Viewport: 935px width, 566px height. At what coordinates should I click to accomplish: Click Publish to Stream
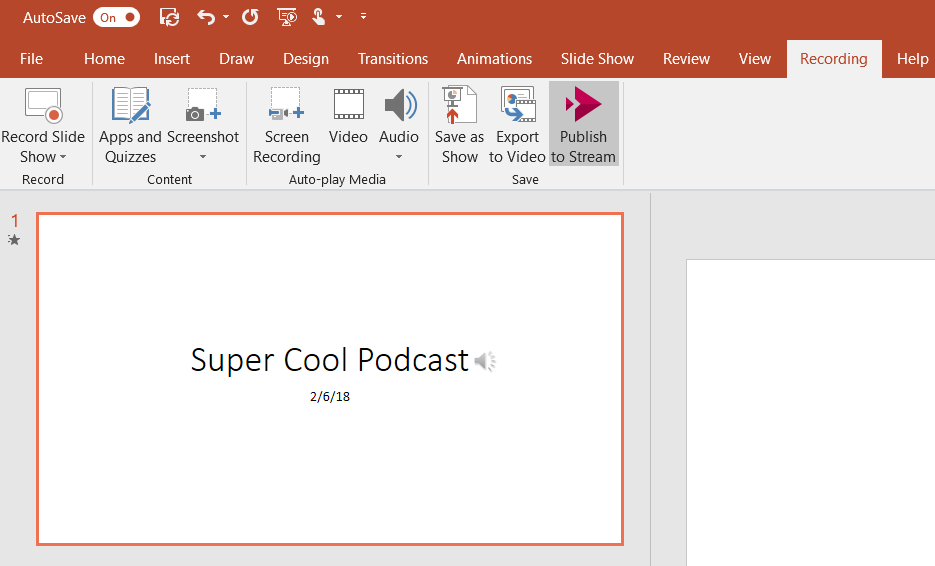[x=583, y=124]
